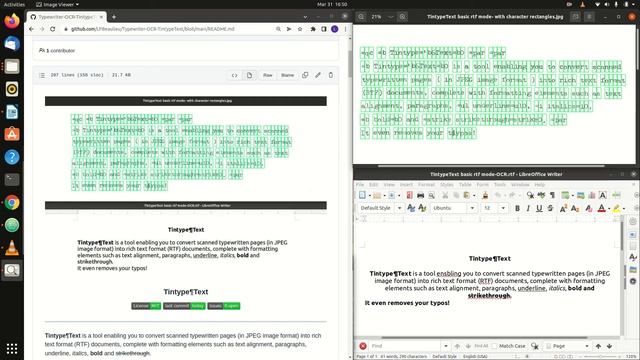The image size is (640, 360).
Task: Export as PDF in Writer toolbar
Action: coord(409,195)
